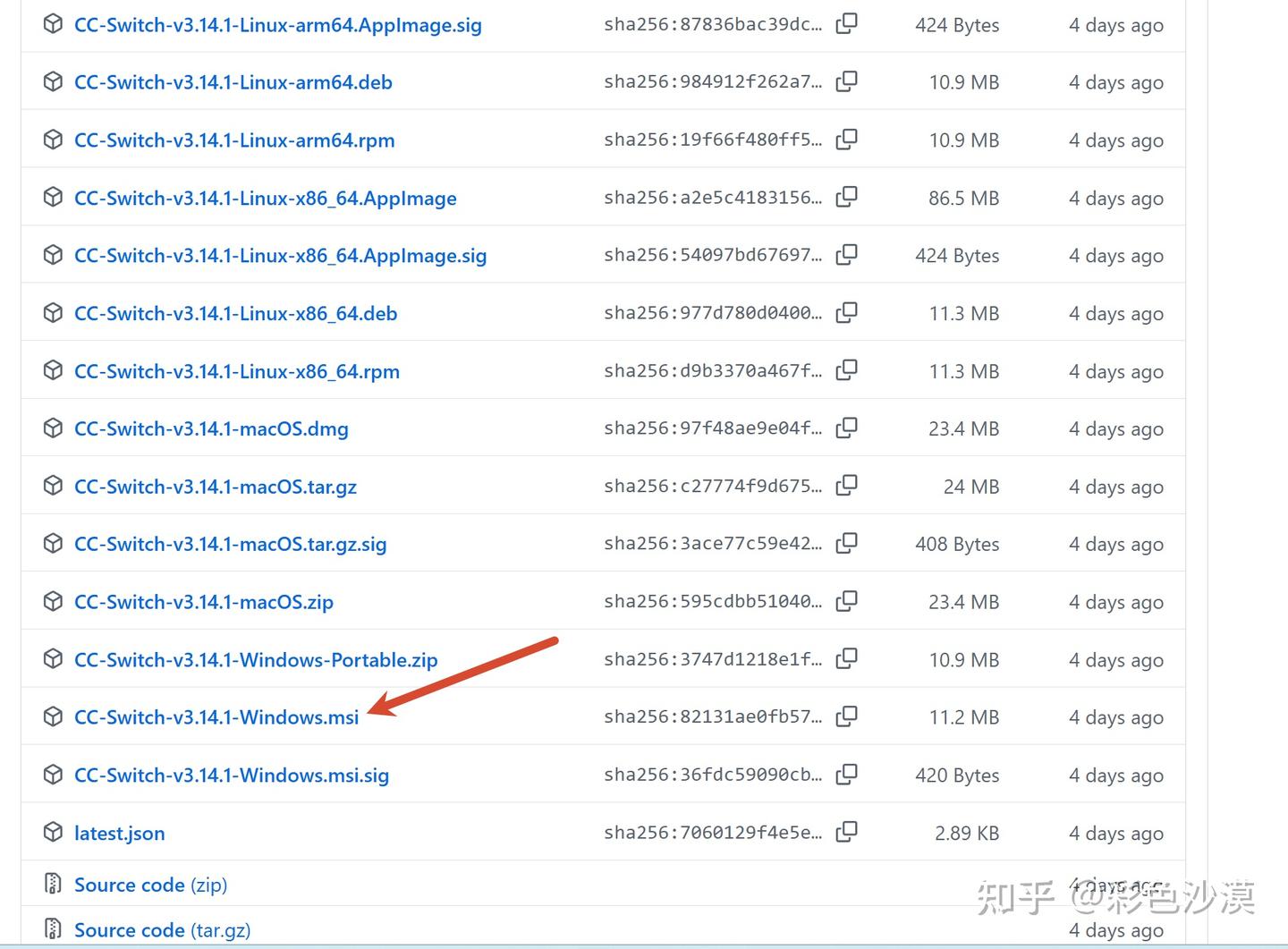Image resolution: width=1288 pixels, height=949 pixels.
Task: Download CC-Switch-v3.14.1-Linux-arm64.AppImage.sig
Action: (278, 25)
